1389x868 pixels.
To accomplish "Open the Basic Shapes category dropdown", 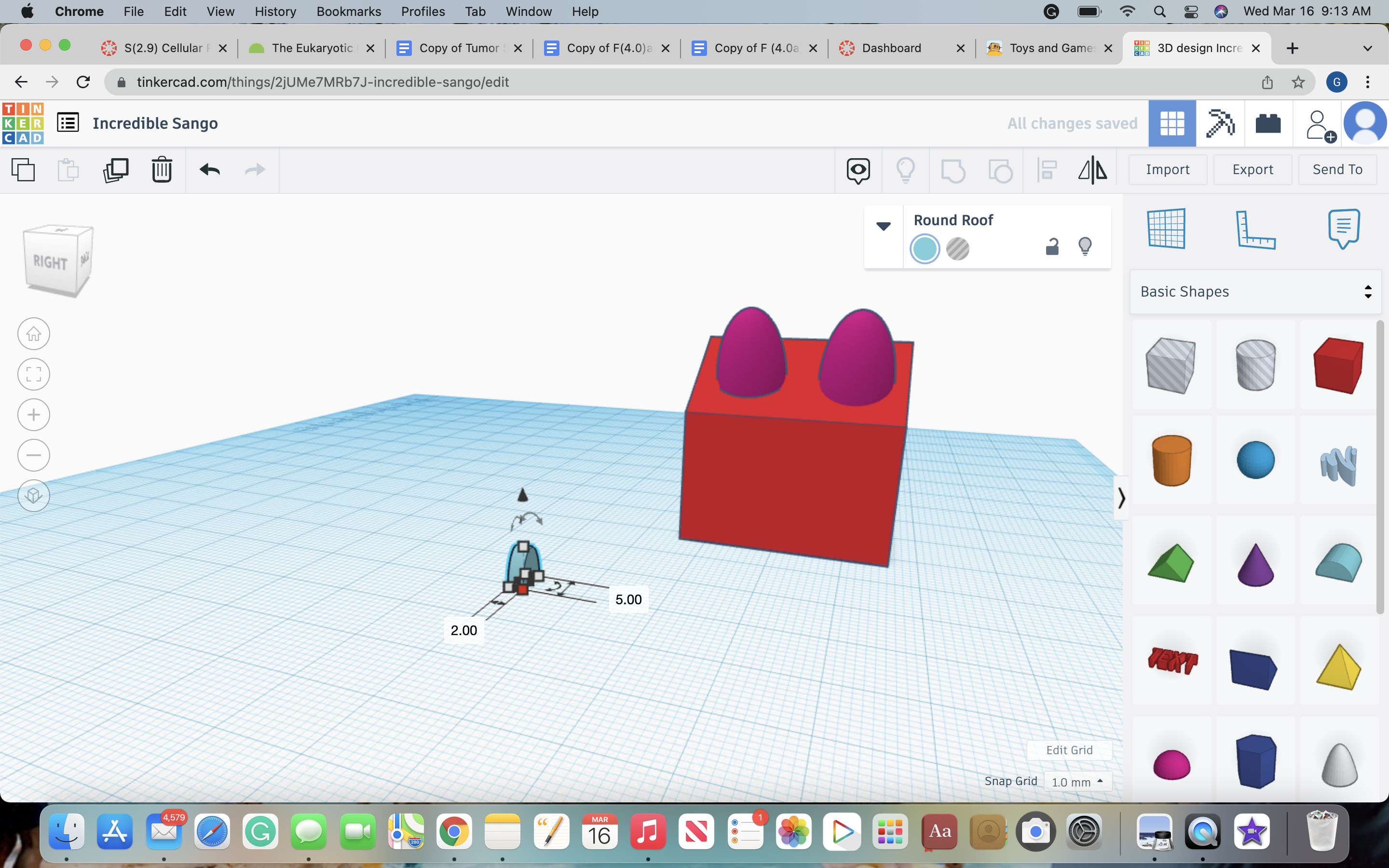I will (x=1255, y=292).
